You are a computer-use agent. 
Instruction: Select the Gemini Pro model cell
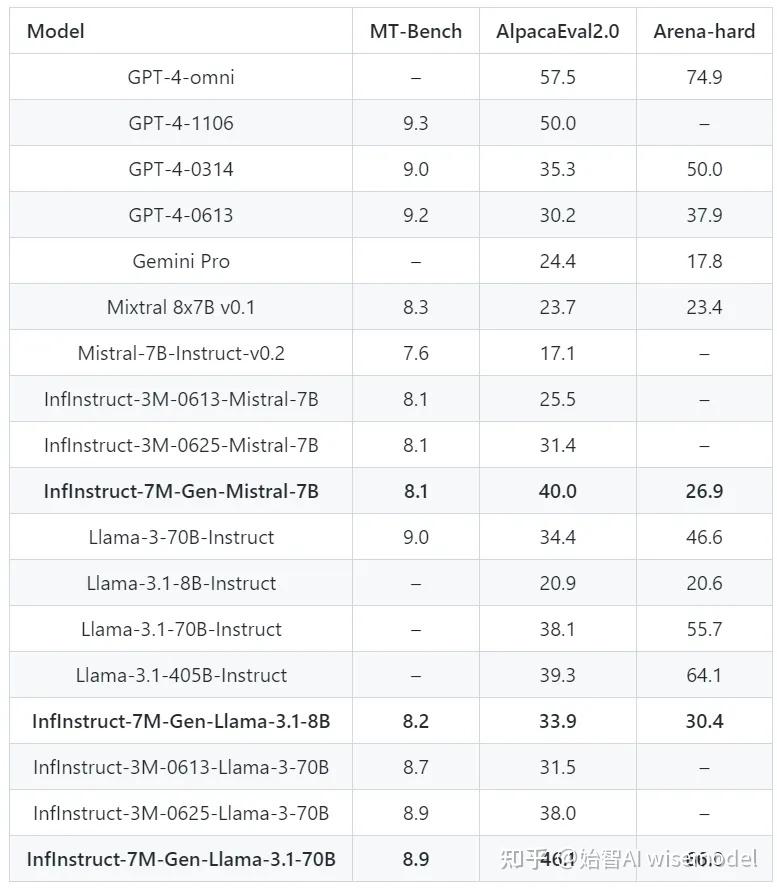pos(181,261)
